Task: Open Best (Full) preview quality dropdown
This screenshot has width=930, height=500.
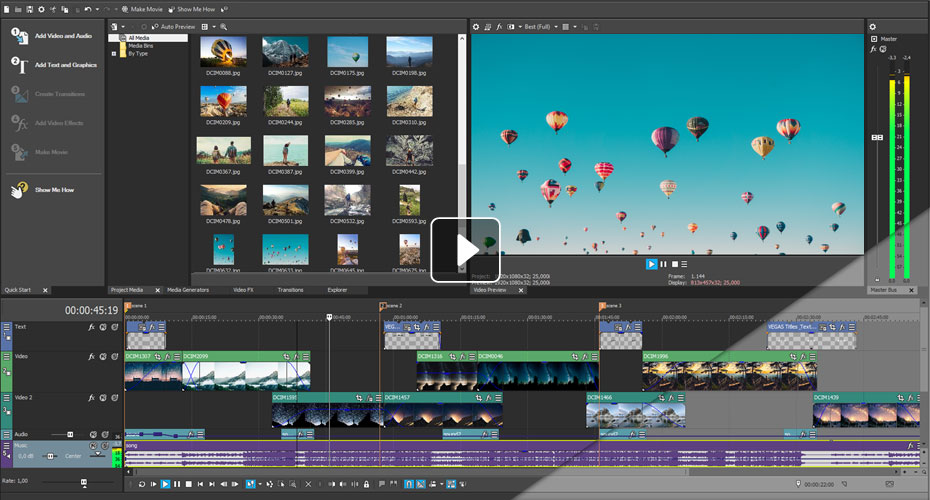Action: [x=540, y=26]
